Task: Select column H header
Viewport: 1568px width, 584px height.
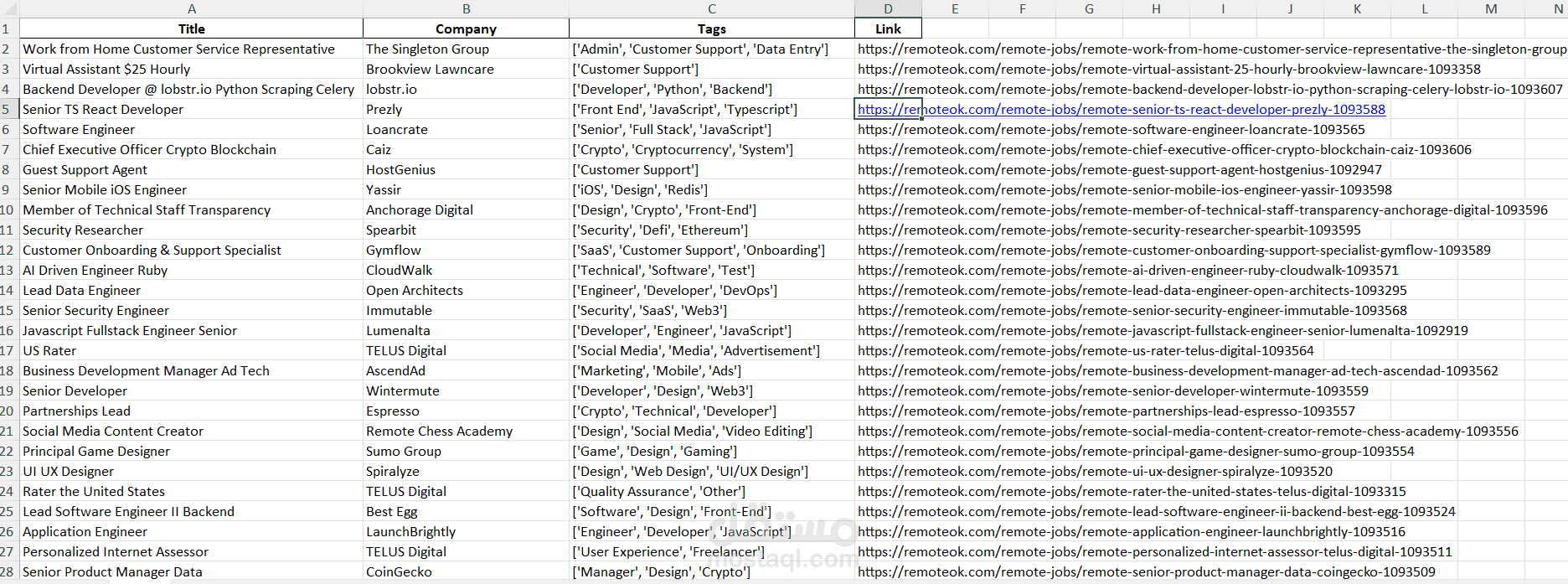Action: pyautogui.click(x=1156, y=8)
